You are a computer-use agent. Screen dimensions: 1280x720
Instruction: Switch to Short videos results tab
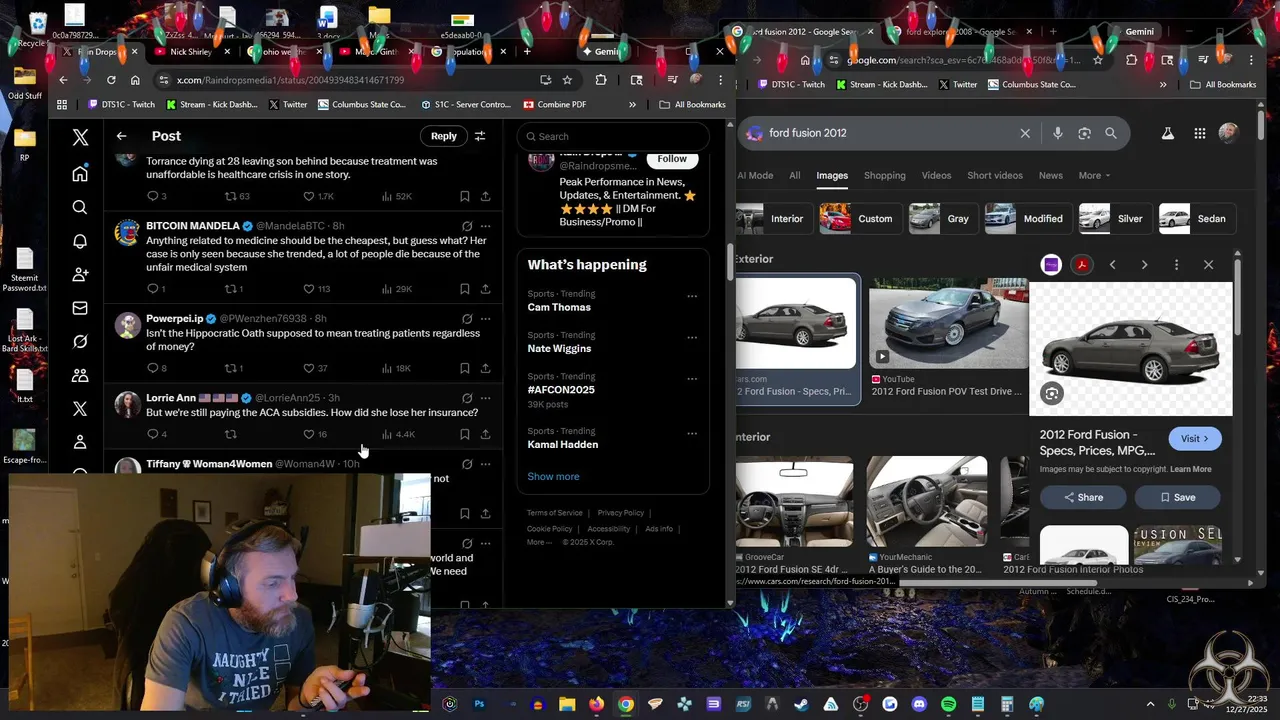[995, 175]
